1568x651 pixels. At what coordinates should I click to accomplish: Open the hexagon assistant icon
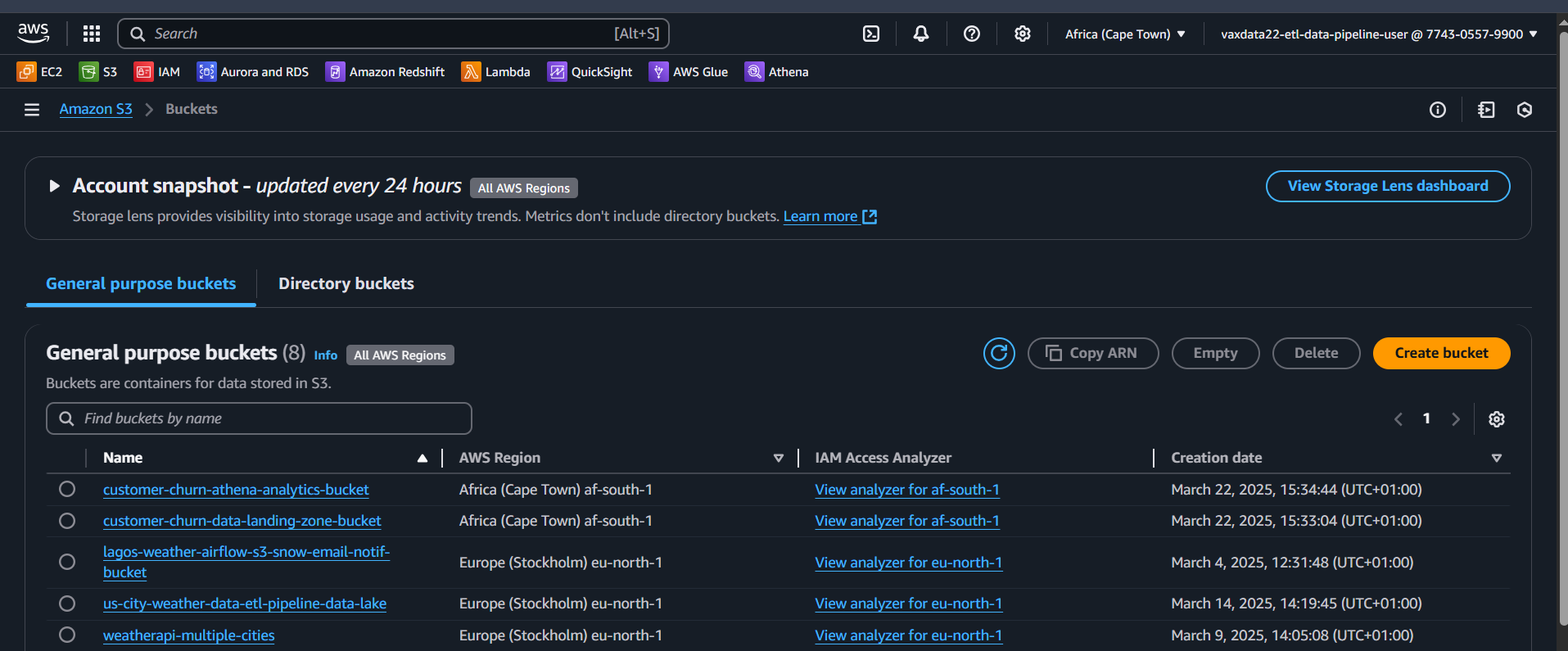1525,110
